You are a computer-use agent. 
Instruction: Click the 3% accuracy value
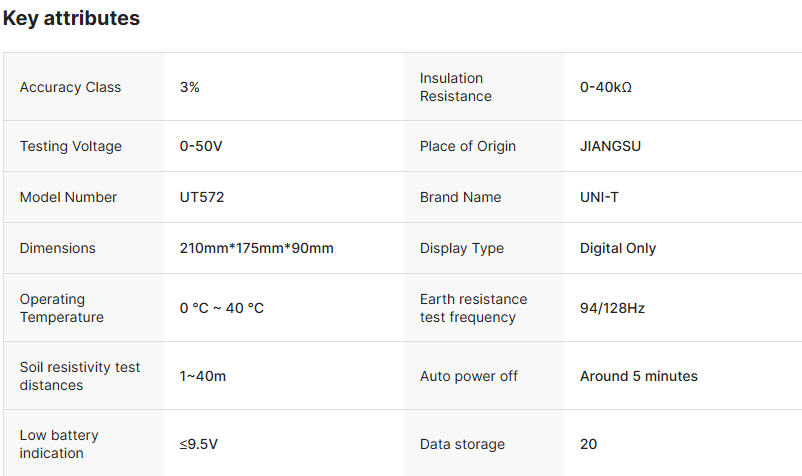coord(190,87)
